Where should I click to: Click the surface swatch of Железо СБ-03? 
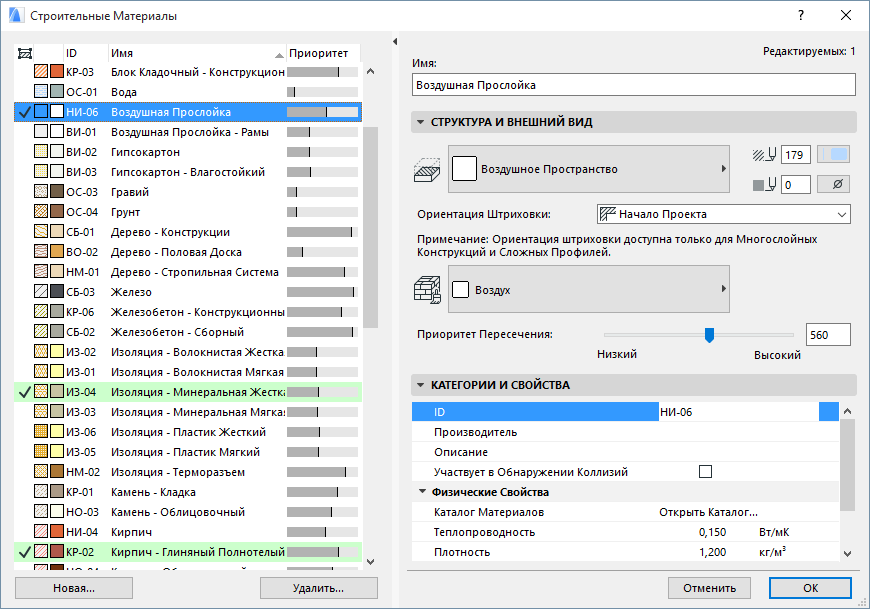coord(57,291)
